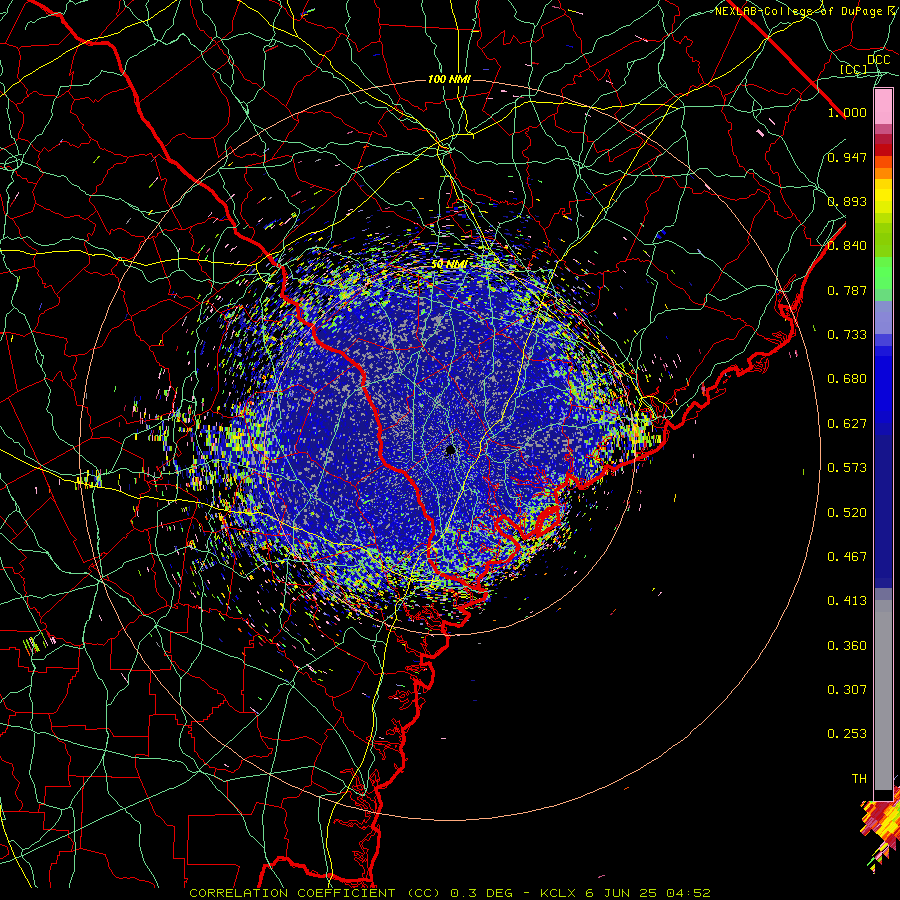Click the TH threshold label
The height and width of the screenshot is (900, 900).
(859, 779)
